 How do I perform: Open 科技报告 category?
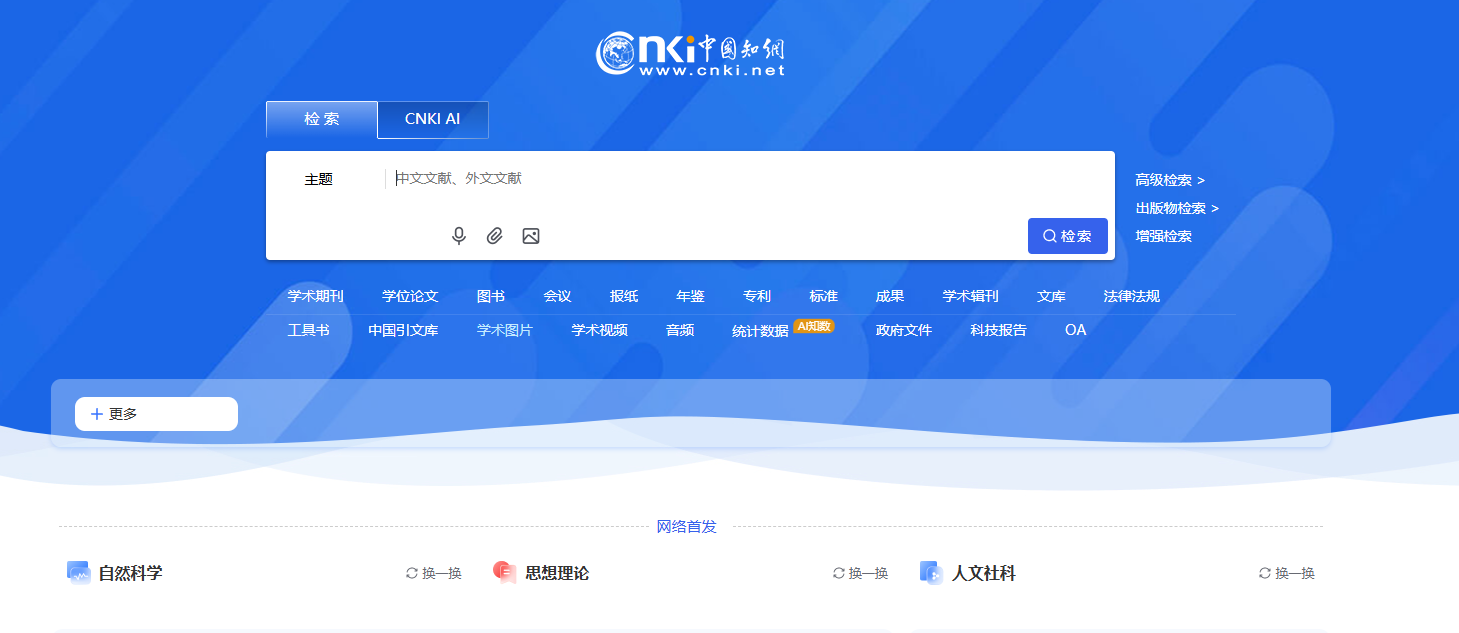click(x=999, y=330)
